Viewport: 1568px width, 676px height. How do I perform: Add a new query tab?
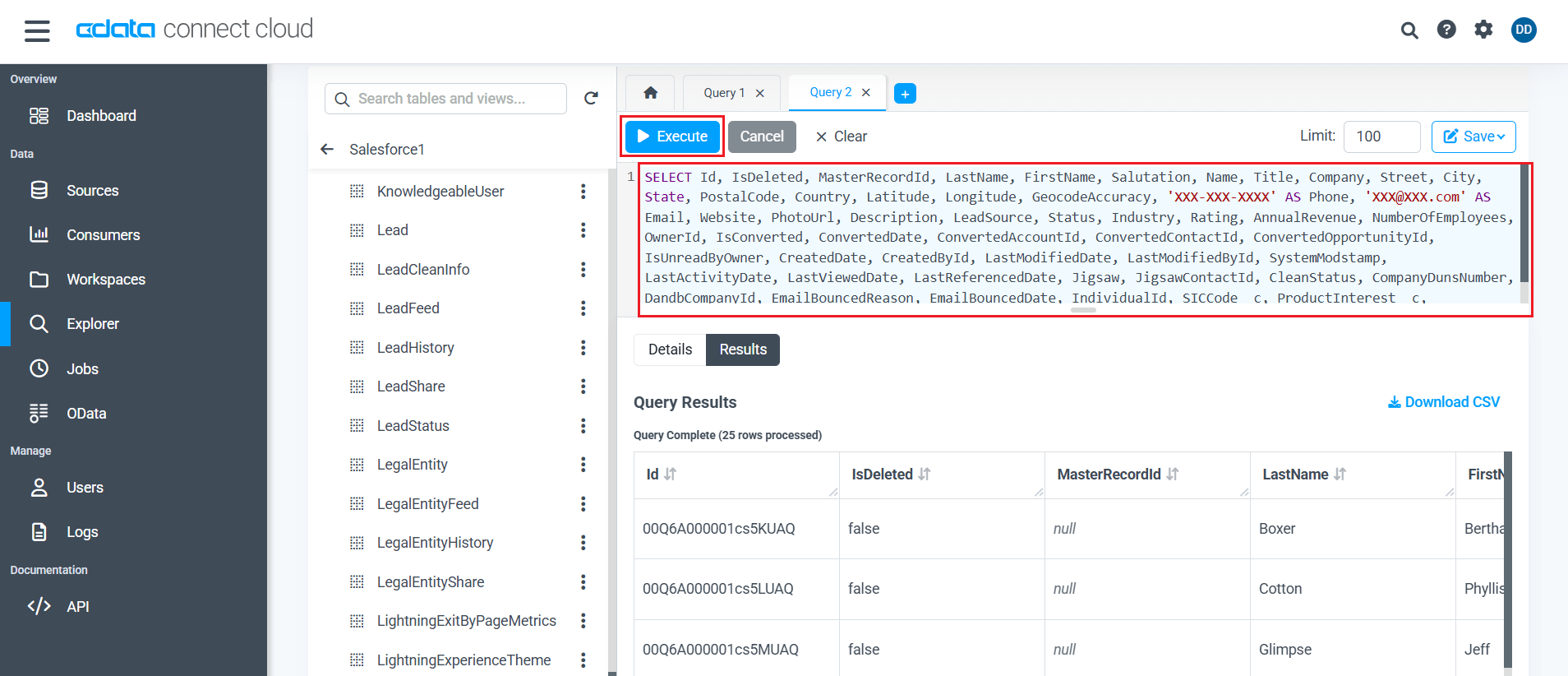pos(904,94)
